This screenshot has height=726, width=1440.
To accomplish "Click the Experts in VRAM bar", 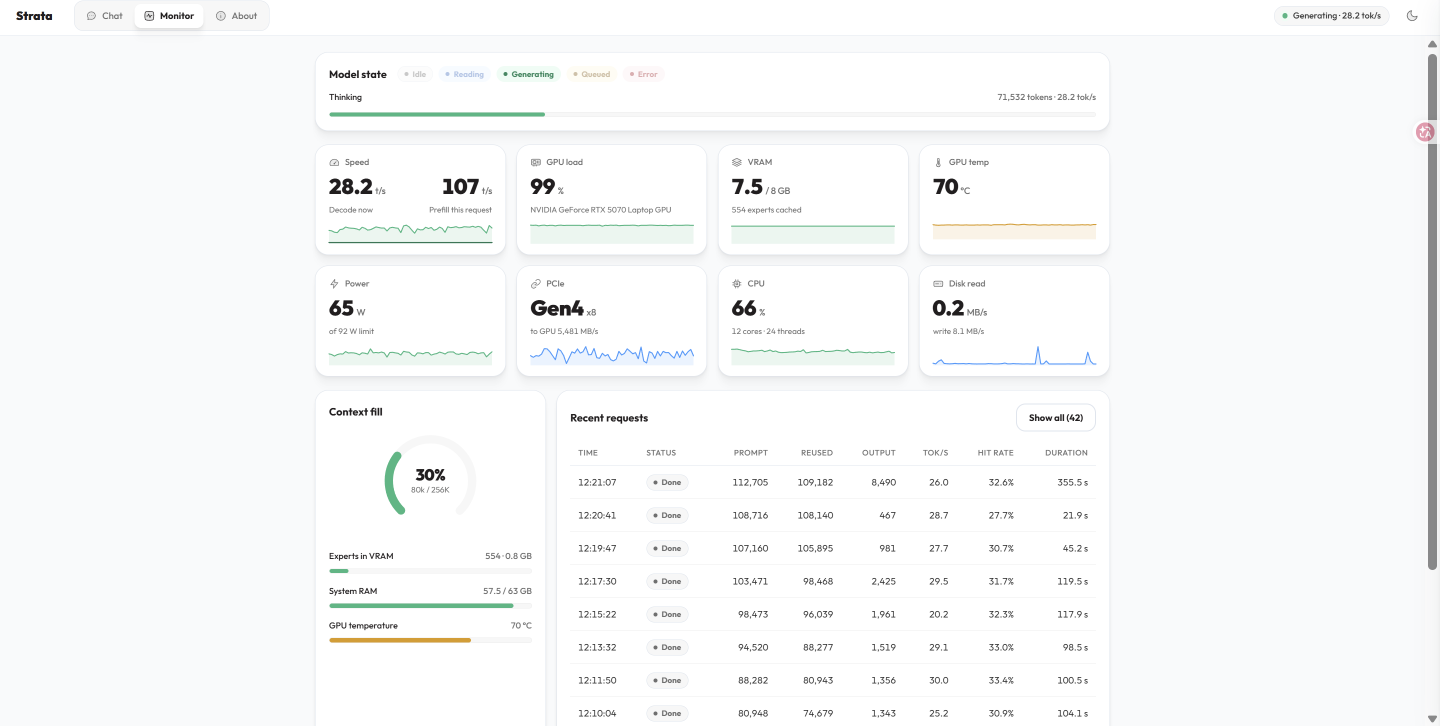I will [430, 571].
